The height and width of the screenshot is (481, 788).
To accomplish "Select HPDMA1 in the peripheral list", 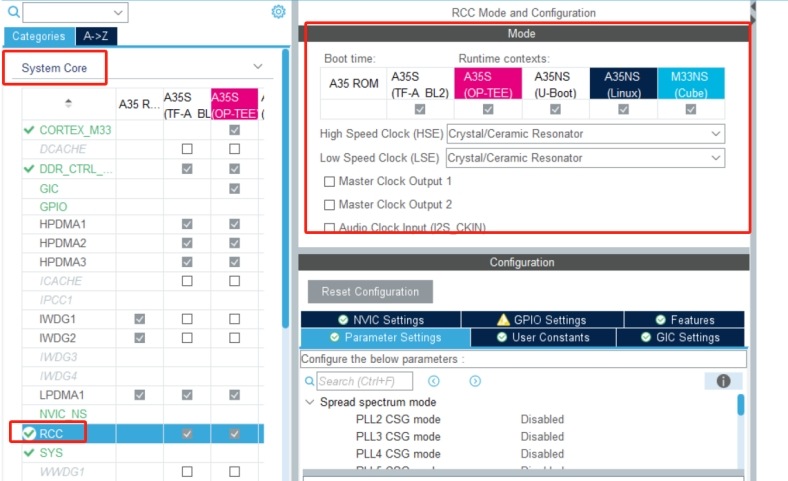I will coord(63,225).
